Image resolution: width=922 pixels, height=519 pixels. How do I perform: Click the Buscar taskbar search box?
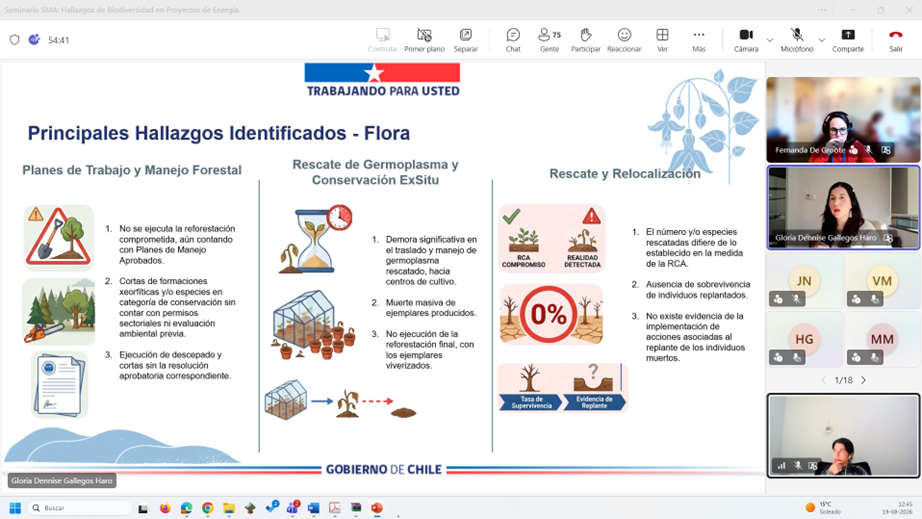tap(80, 508)
